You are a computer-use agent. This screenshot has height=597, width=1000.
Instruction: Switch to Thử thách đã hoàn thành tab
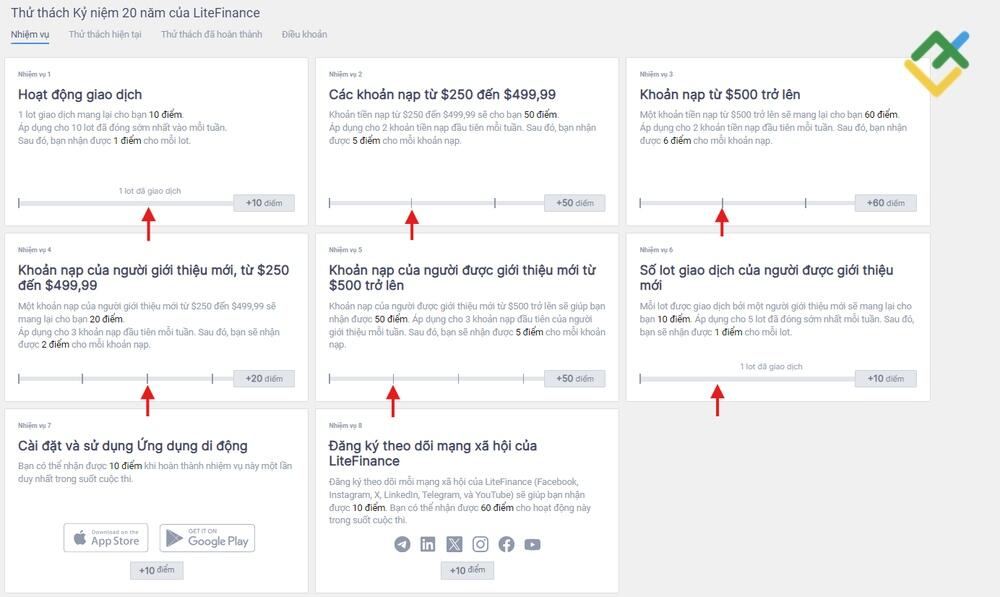pyautogui.click(x=212, y=34)
